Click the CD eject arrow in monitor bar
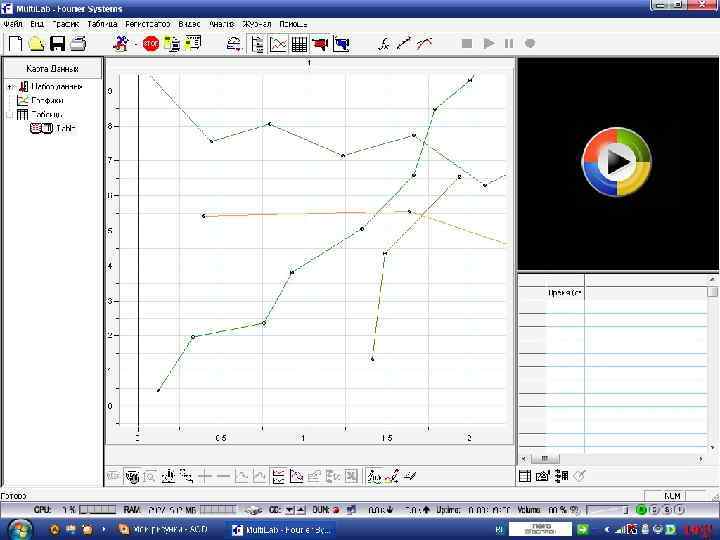 (x=300, y=510)
